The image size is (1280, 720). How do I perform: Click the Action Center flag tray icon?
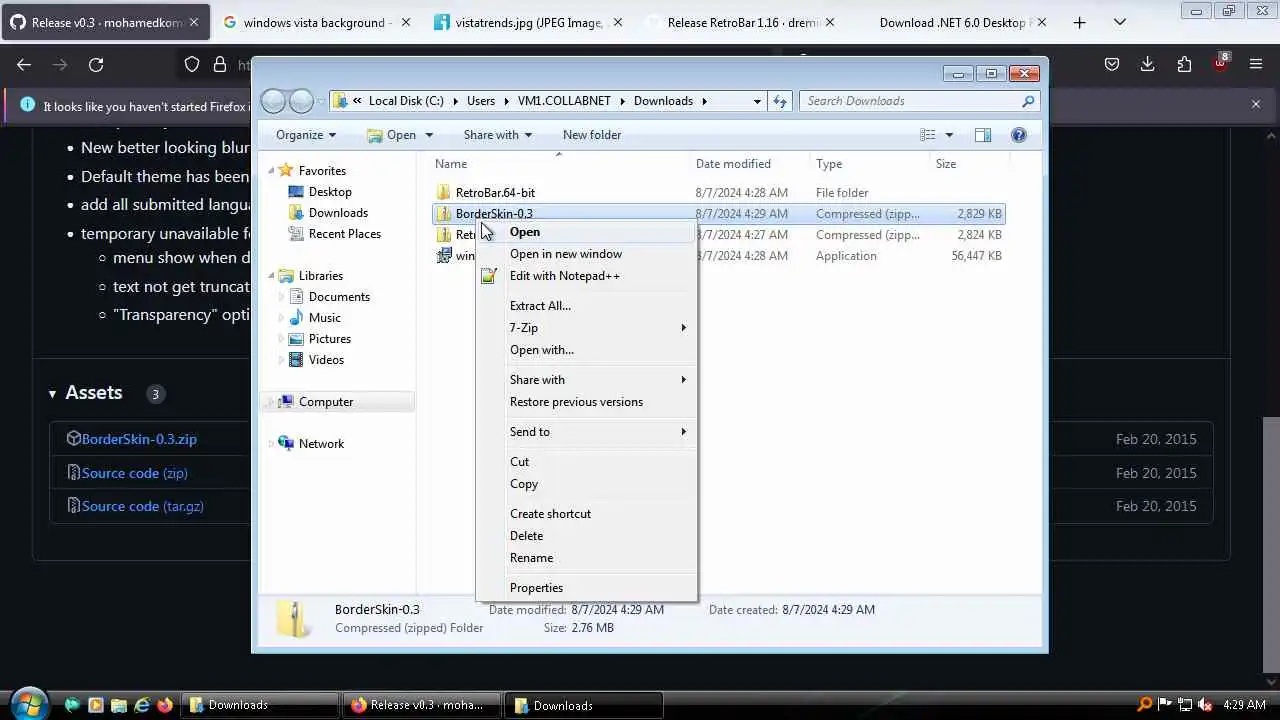(1165, 705)
